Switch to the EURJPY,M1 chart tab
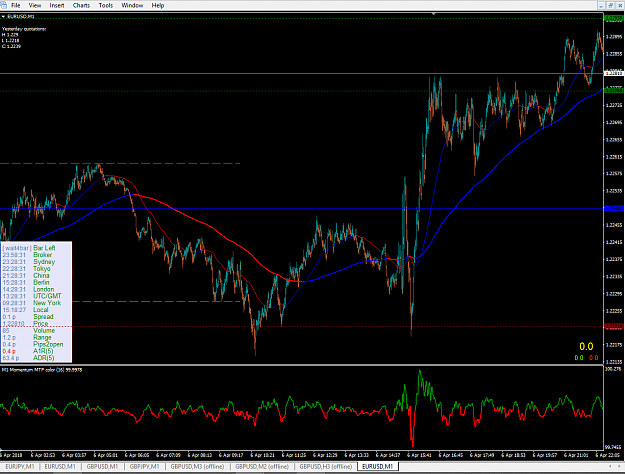The width and height of the screenshot is (625, 474). pyautogui.click(x=20, y=466)
